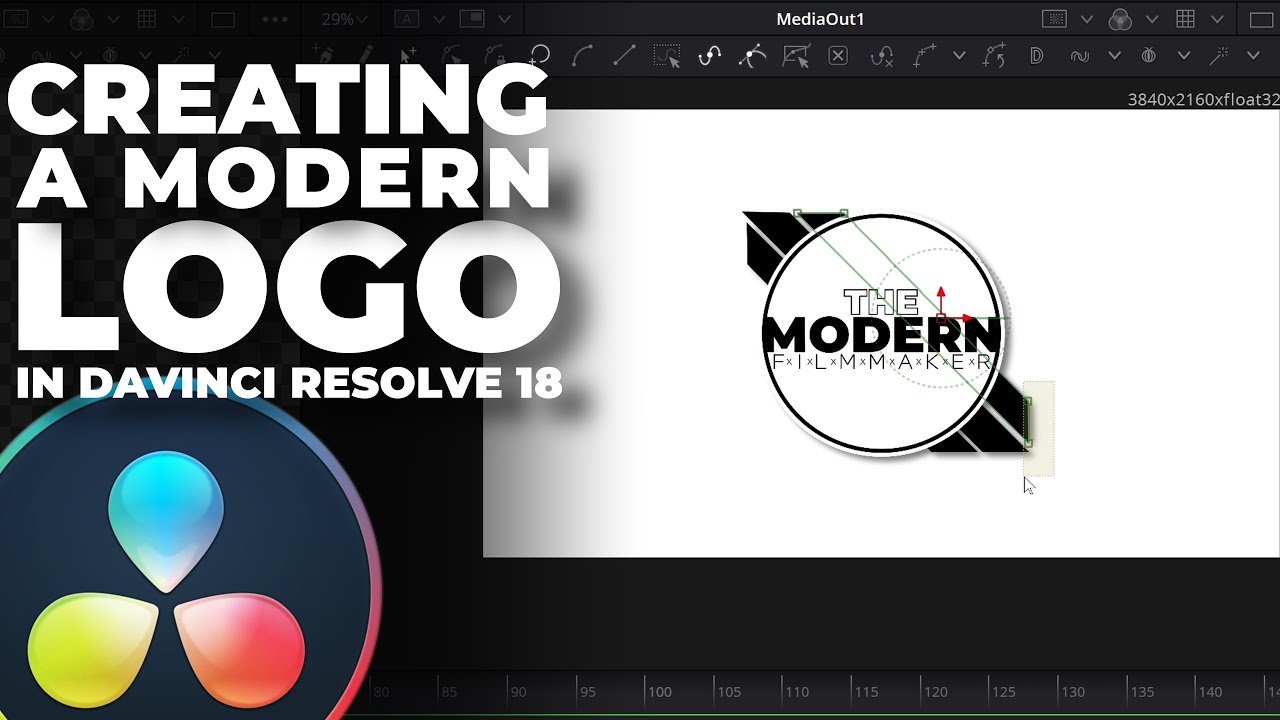1280x720 pixels.
Task: Click the magic wand icon in right toolbar
Action: coord(1218,56)
